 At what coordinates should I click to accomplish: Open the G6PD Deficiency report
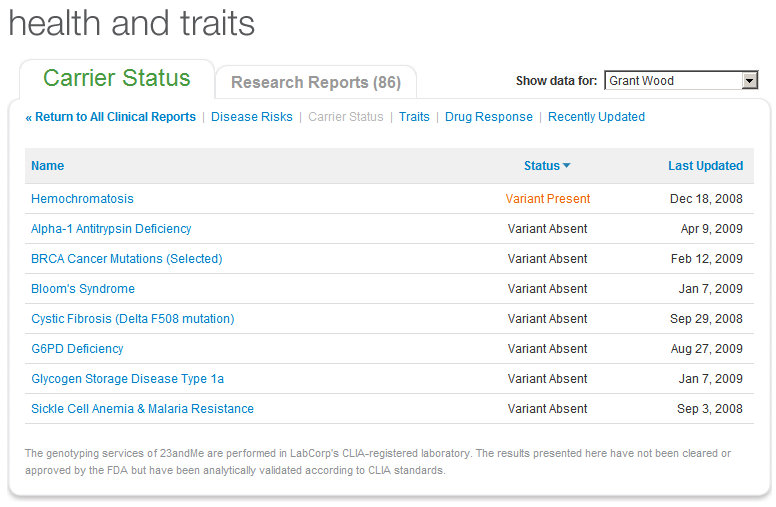tap(77, 349)
